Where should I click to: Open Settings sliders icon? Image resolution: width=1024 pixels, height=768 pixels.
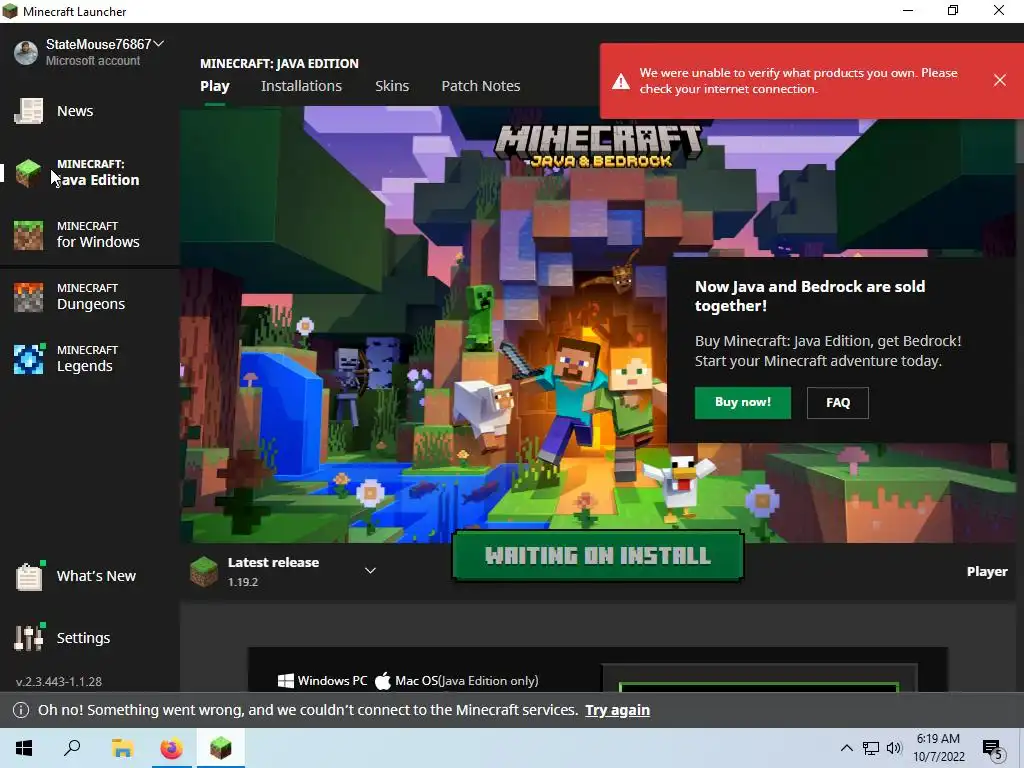click(29, 637)
